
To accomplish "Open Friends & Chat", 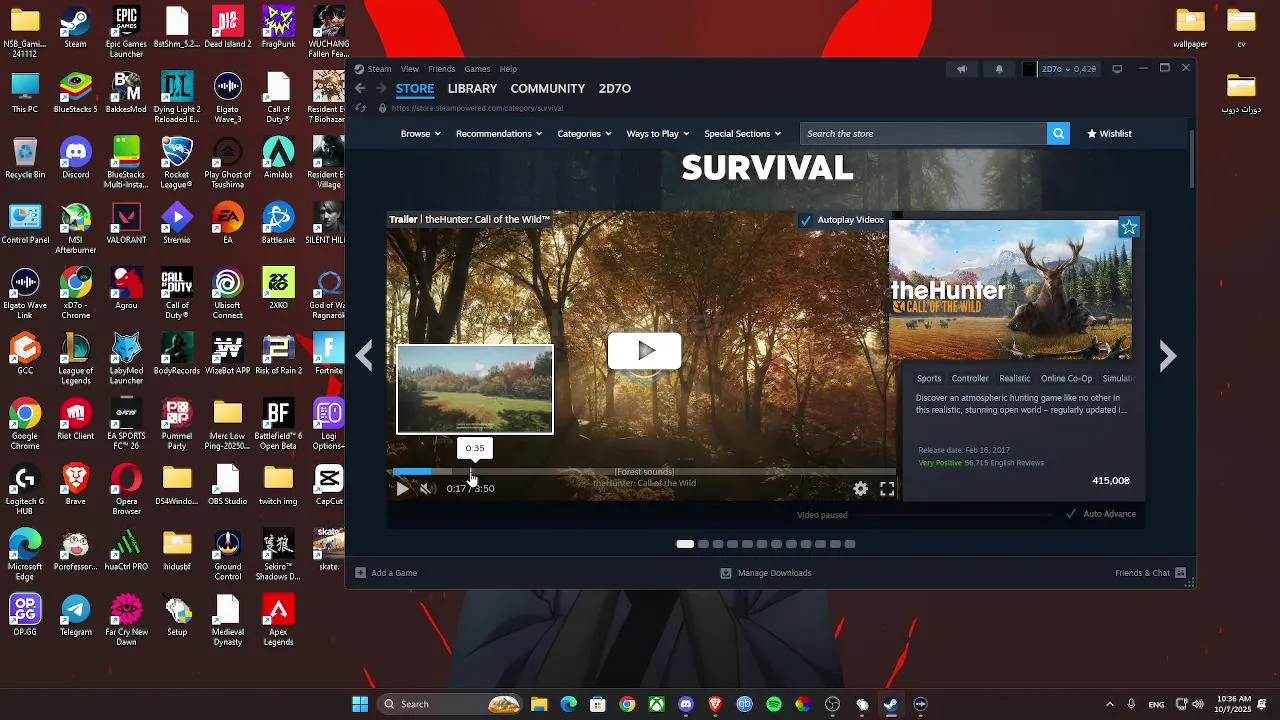I will click(1150, 573).
